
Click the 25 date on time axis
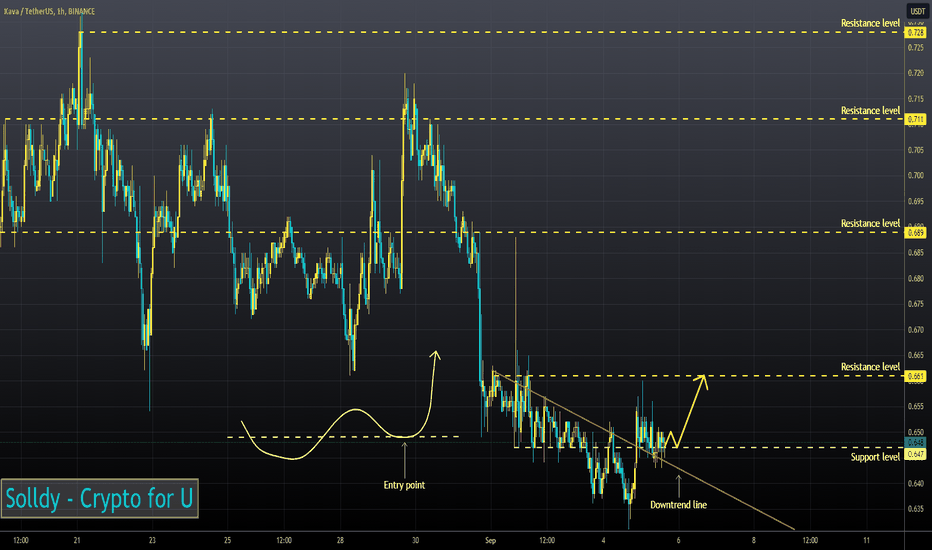pyautogui.click(x=228, y=540)
